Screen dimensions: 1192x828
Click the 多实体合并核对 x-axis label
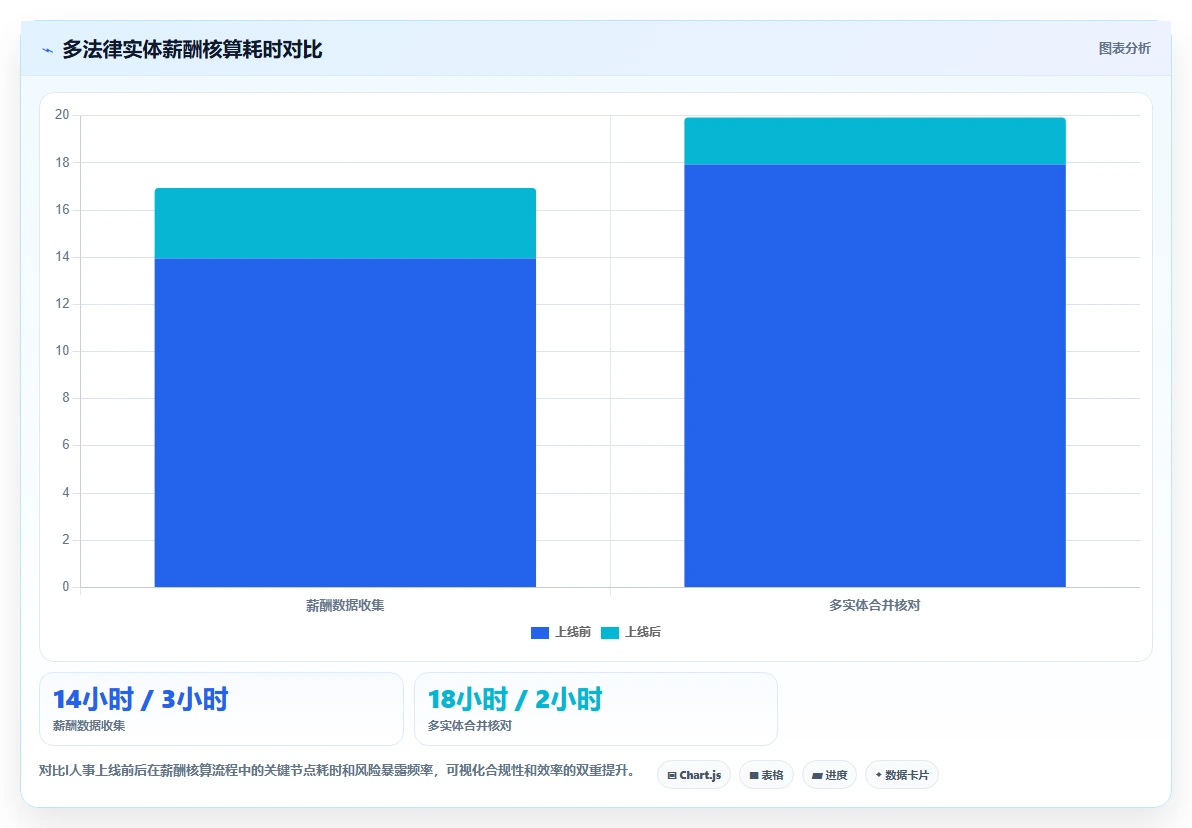click(875, 606)
